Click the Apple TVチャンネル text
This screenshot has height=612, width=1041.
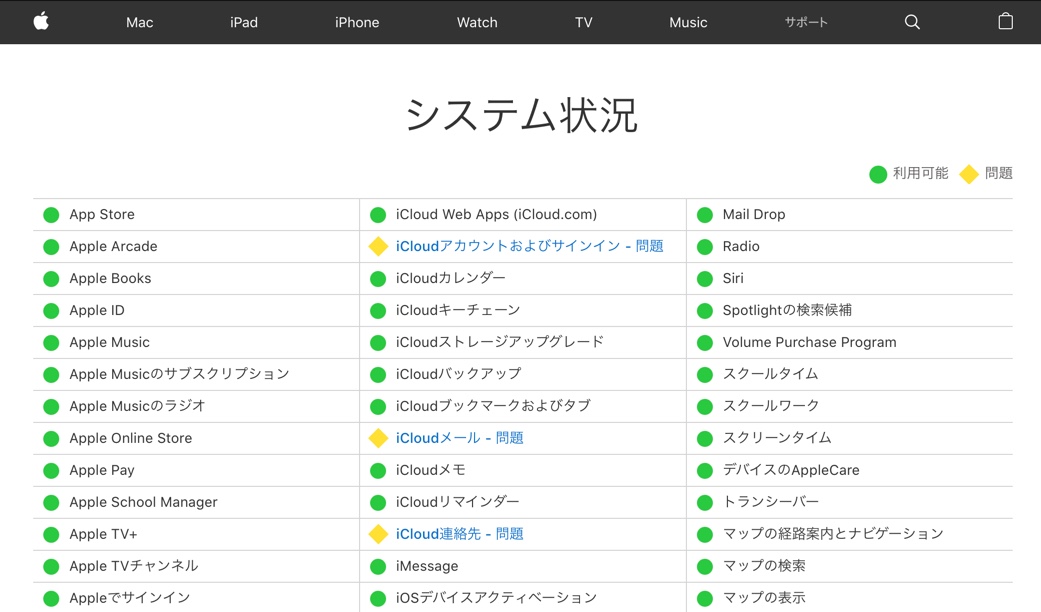pos(133,566)
